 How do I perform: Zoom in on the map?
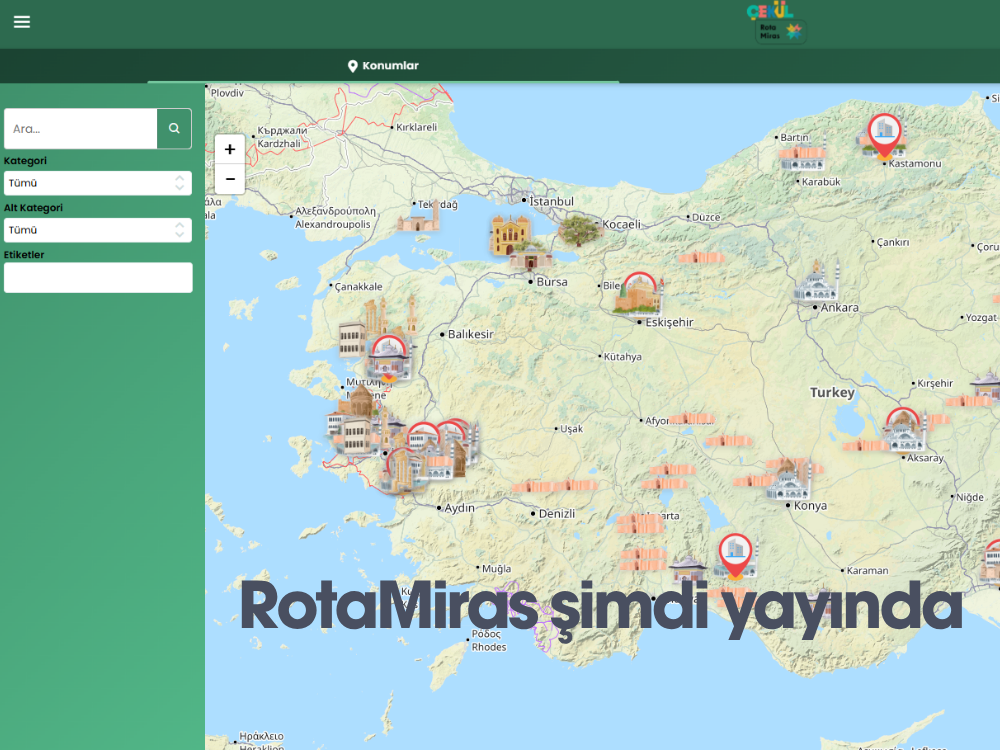[x=230, y=149]
